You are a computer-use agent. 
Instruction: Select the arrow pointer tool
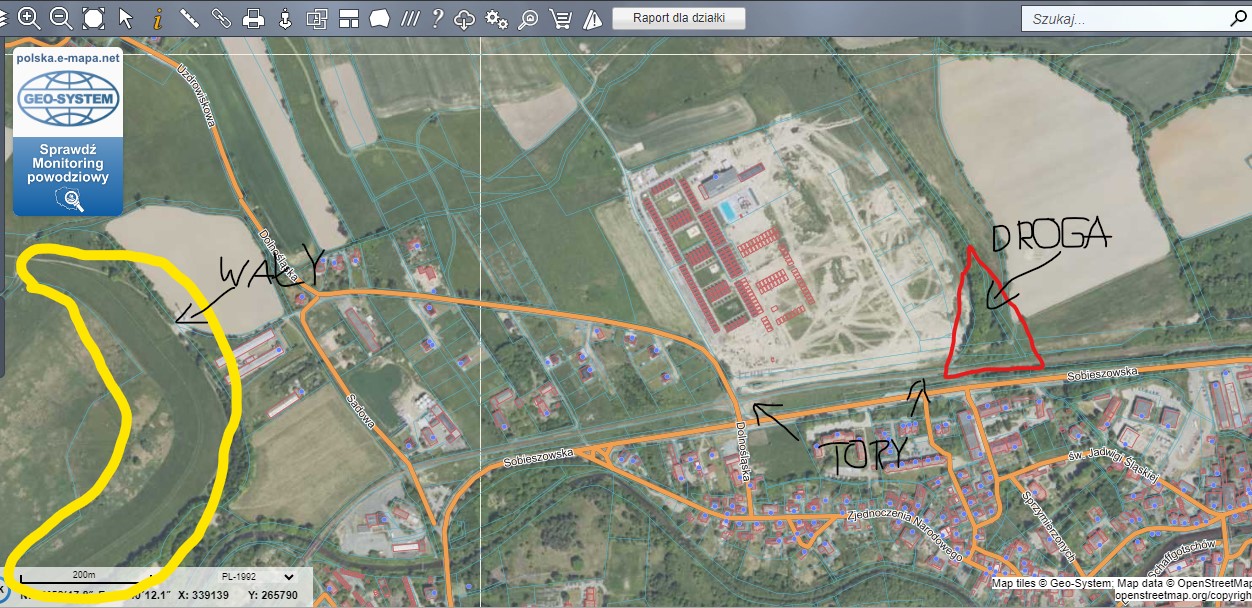click(125, 18)
